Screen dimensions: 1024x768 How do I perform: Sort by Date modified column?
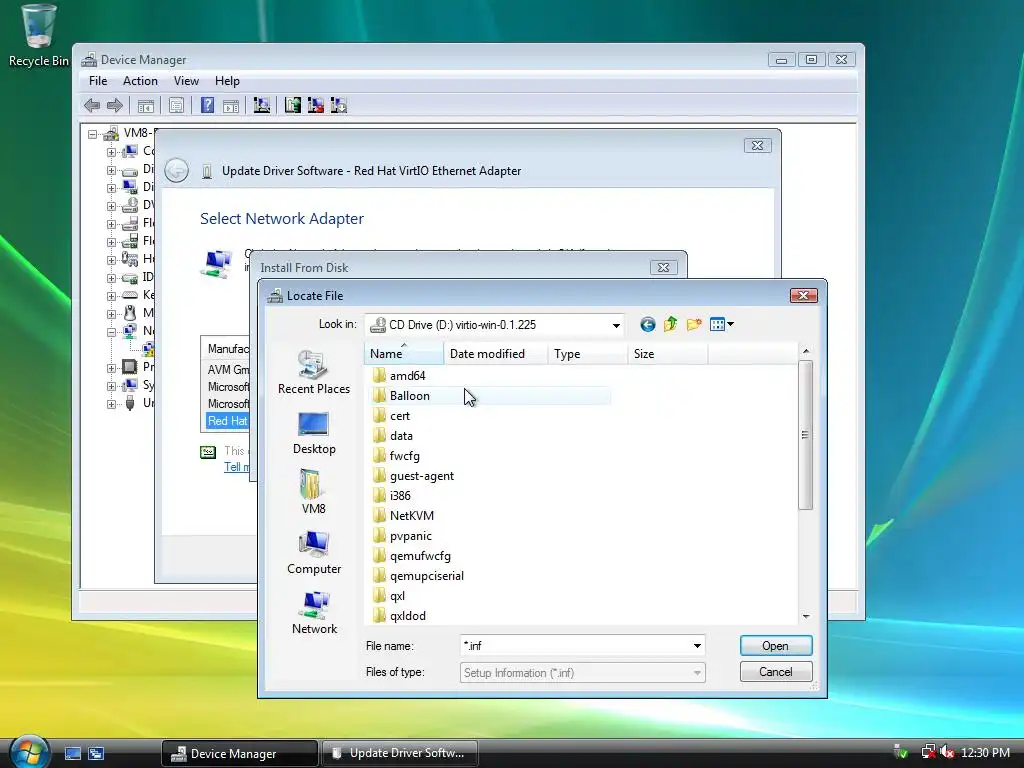(x=496, y=353)
